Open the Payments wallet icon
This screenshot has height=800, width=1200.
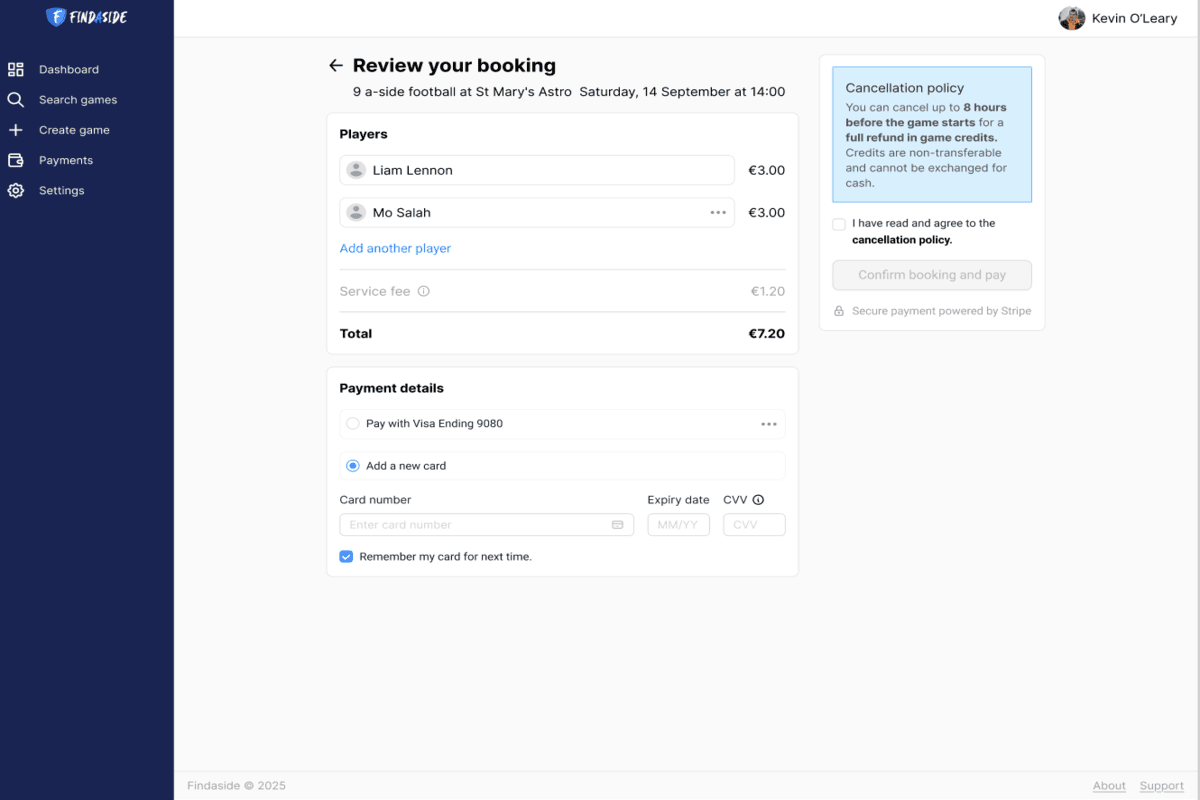point(16,160)
